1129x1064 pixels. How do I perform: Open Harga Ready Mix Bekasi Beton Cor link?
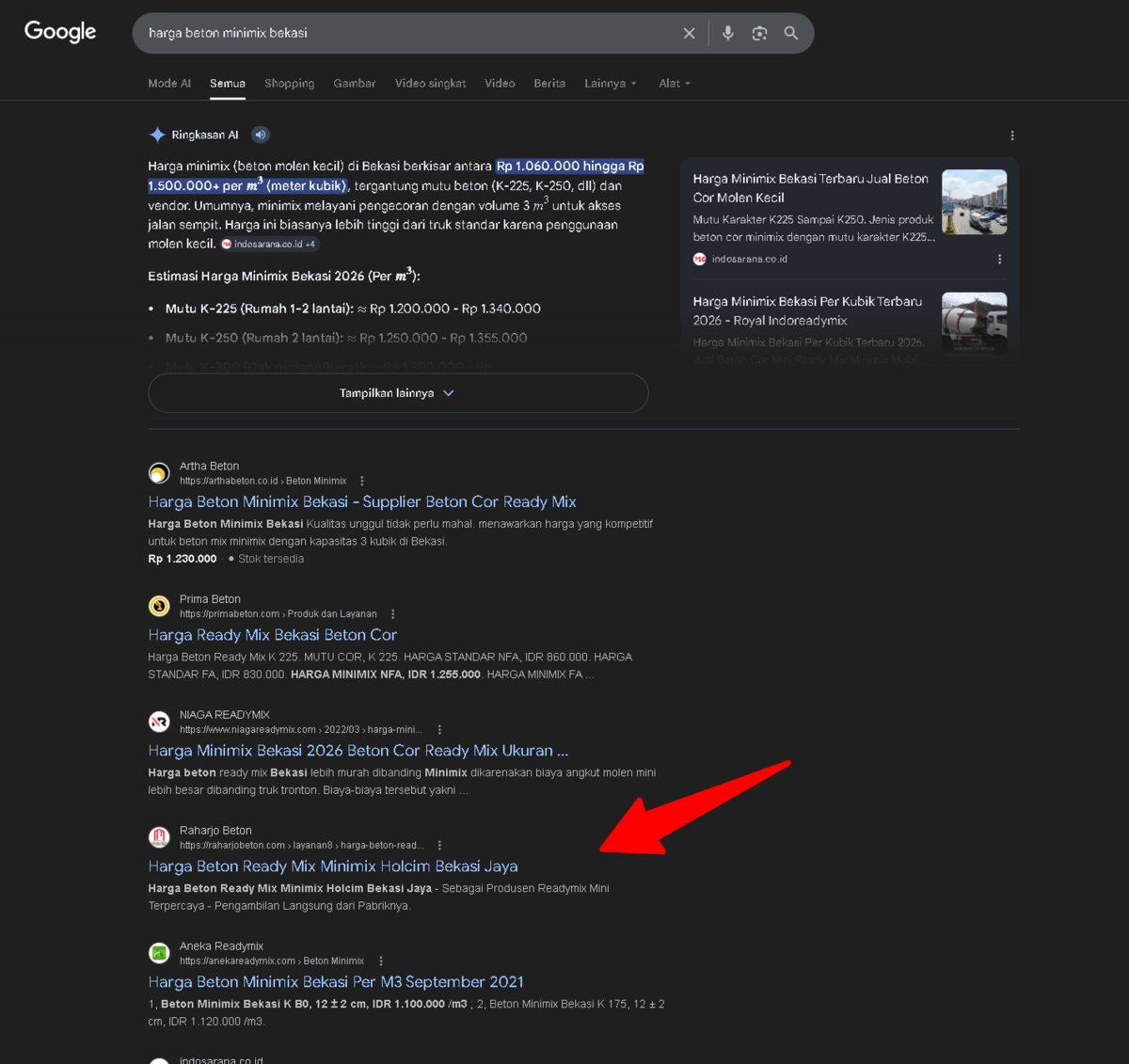tap(272, 635)
